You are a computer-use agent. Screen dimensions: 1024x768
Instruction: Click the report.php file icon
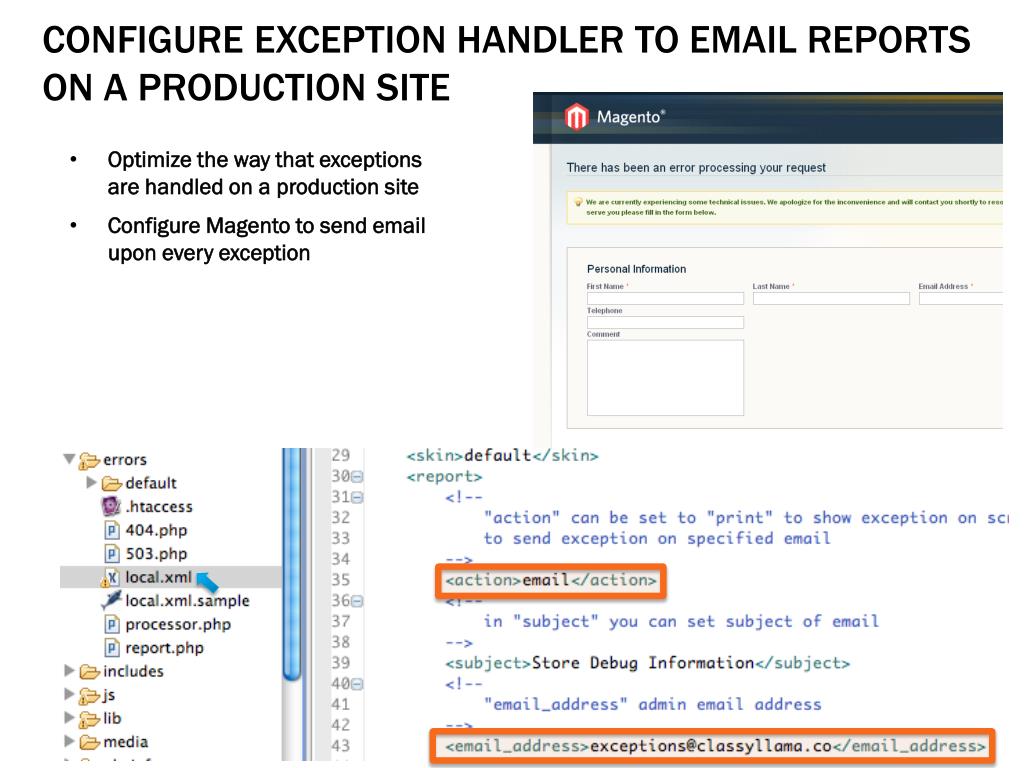112,648
